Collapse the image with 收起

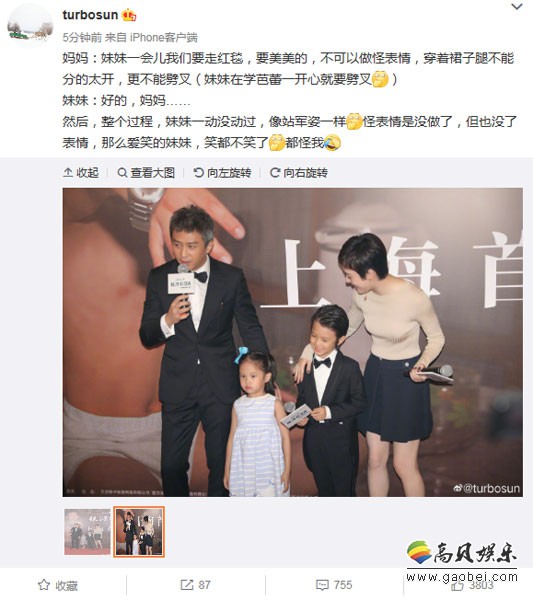tap(81, 173)
